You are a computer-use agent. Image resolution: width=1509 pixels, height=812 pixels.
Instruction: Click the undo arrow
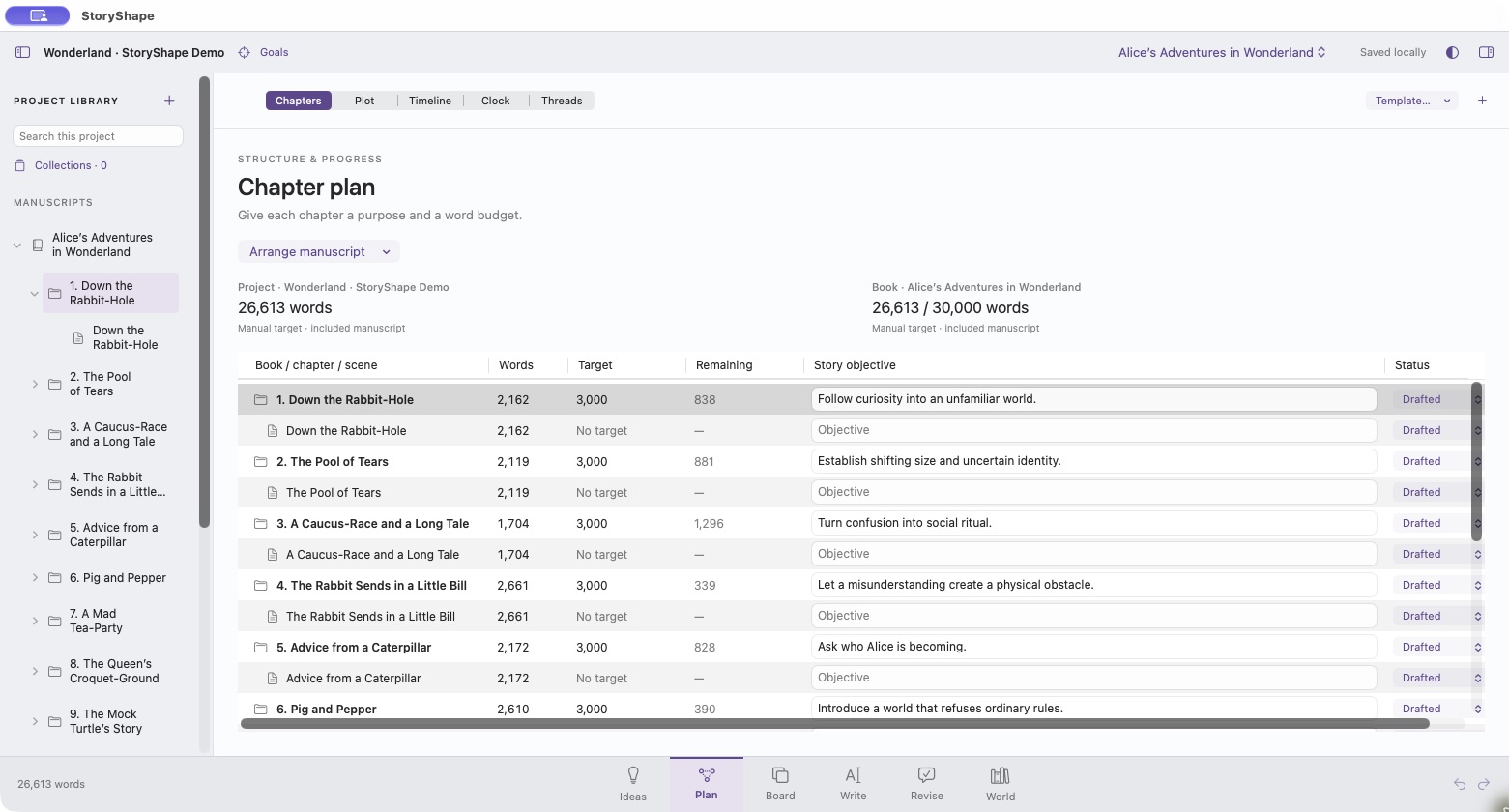1460,784
